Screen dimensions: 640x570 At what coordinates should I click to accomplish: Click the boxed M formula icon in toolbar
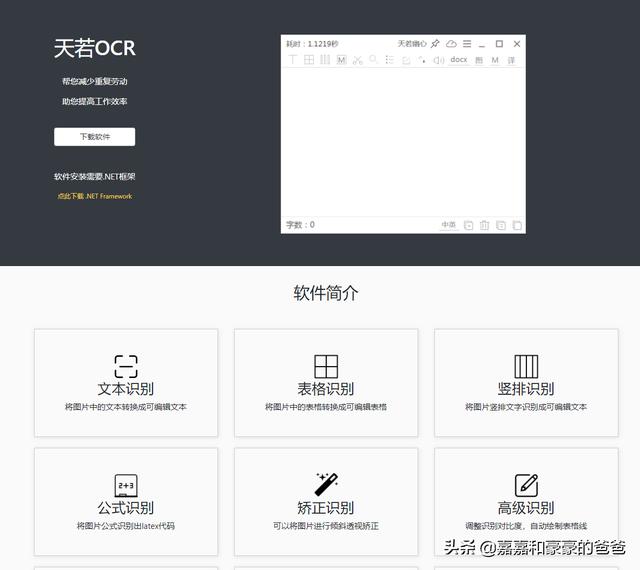[341, 60]
